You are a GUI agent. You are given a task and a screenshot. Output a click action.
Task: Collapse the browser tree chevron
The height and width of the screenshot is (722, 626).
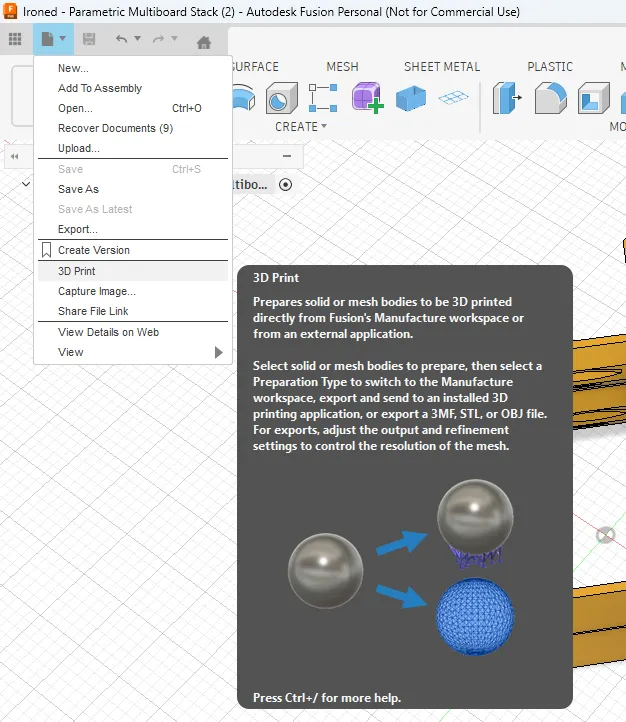coord(26,184)
